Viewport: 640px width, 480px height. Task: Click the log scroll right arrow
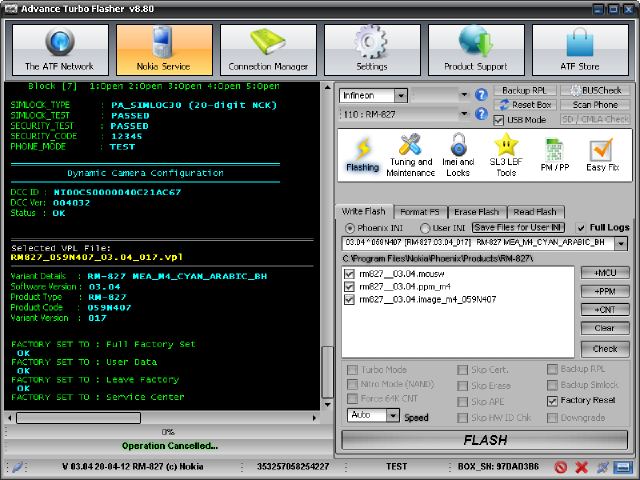point(314,418)
